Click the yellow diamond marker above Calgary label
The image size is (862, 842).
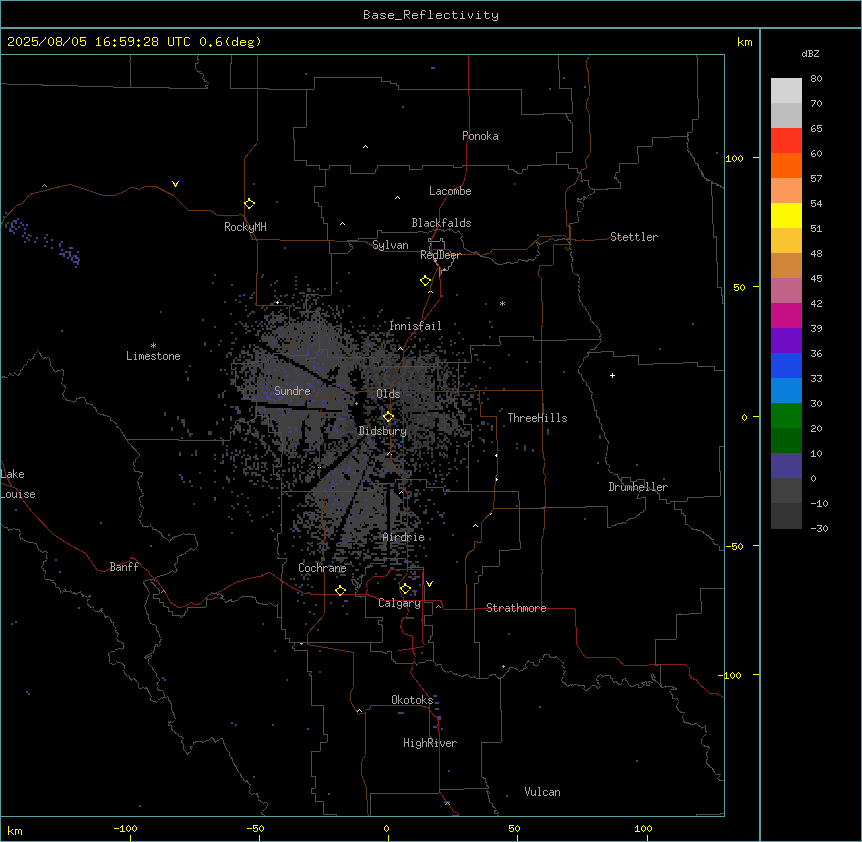[405, 589]
